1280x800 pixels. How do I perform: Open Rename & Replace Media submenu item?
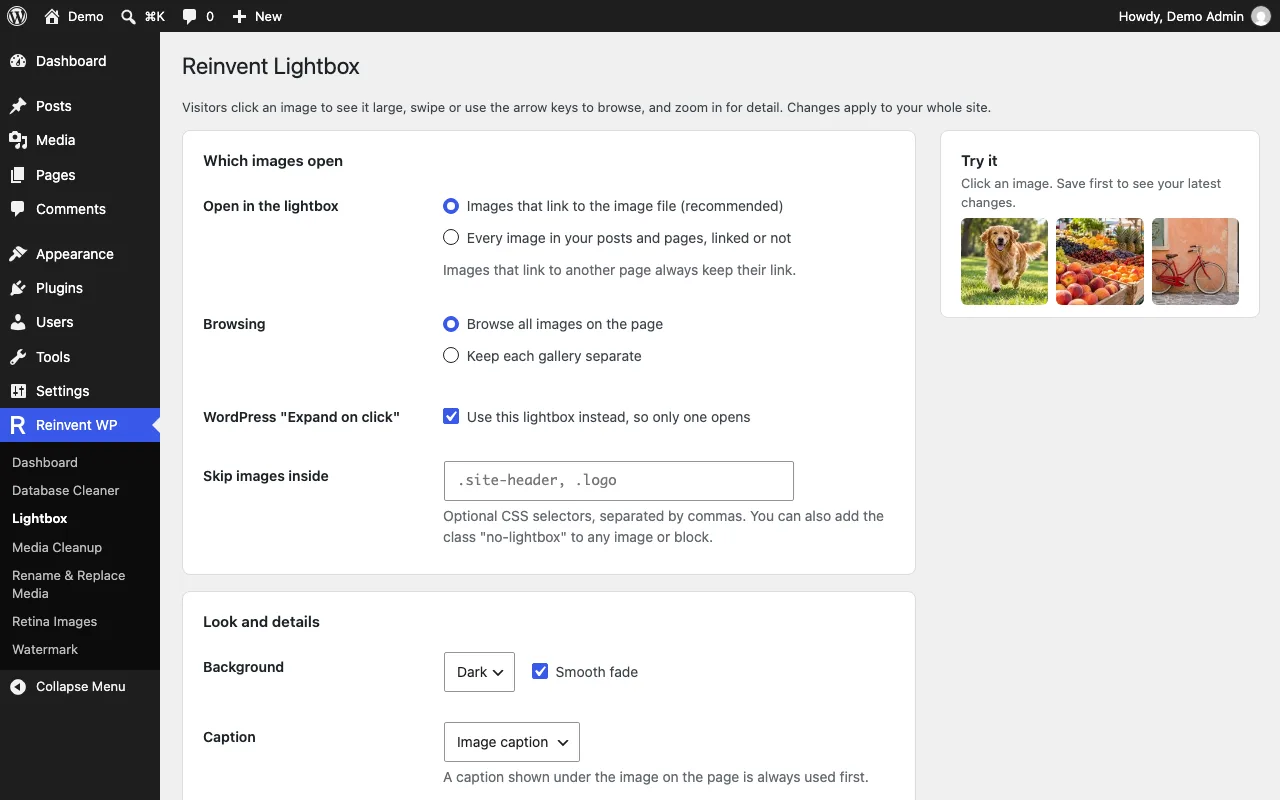click(x=69, y=584)
